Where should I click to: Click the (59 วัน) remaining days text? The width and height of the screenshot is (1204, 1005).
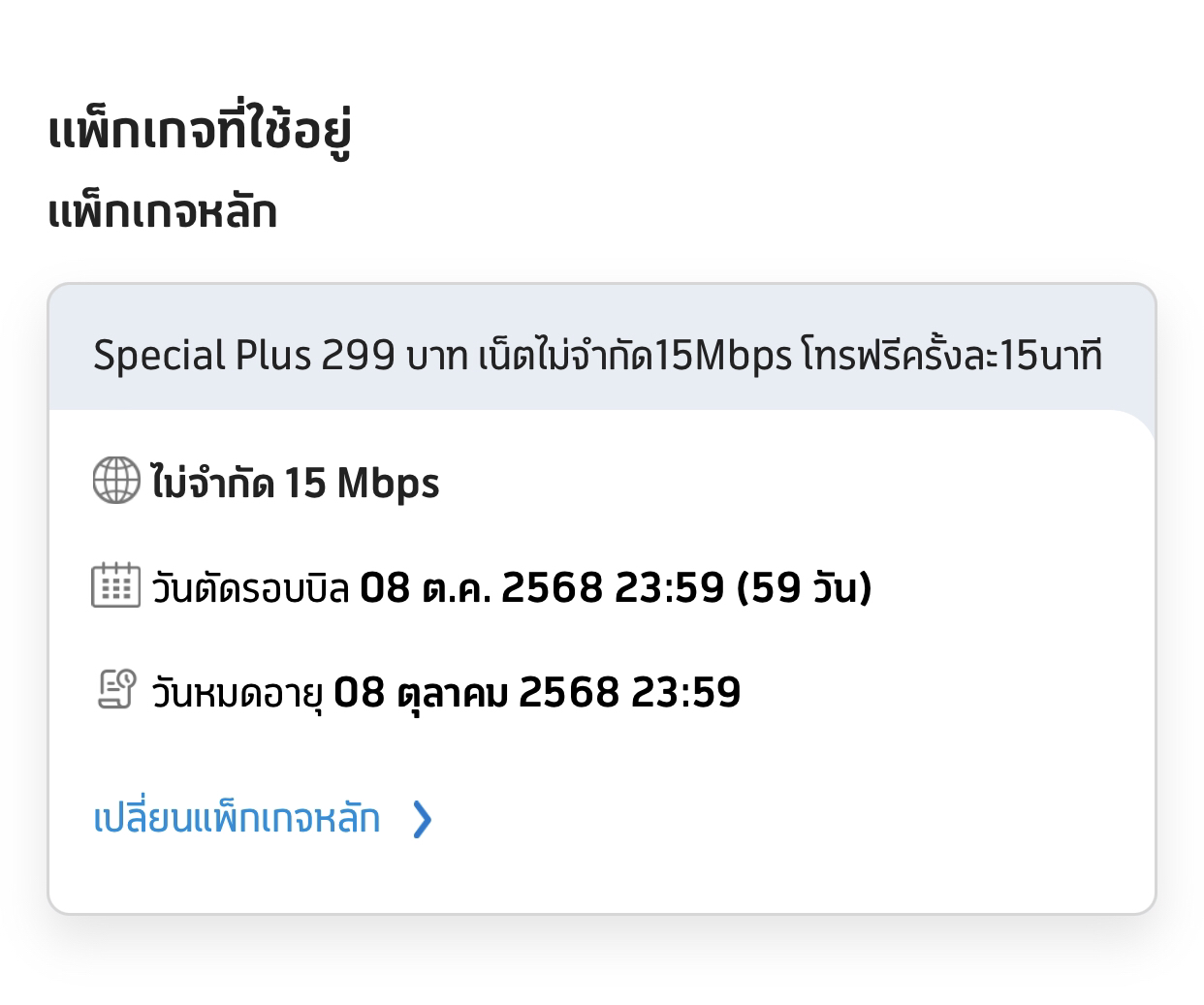[805, 587]
